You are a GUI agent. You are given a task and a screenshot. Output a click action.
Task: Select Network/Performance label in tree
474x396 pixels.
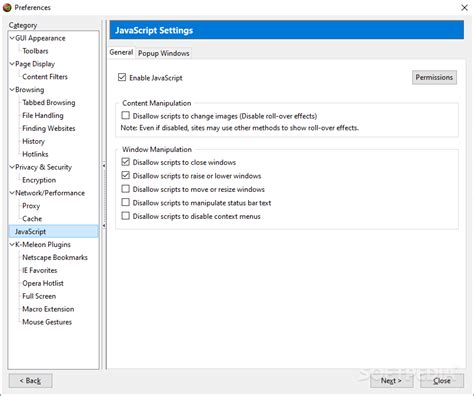coord(50,193)
